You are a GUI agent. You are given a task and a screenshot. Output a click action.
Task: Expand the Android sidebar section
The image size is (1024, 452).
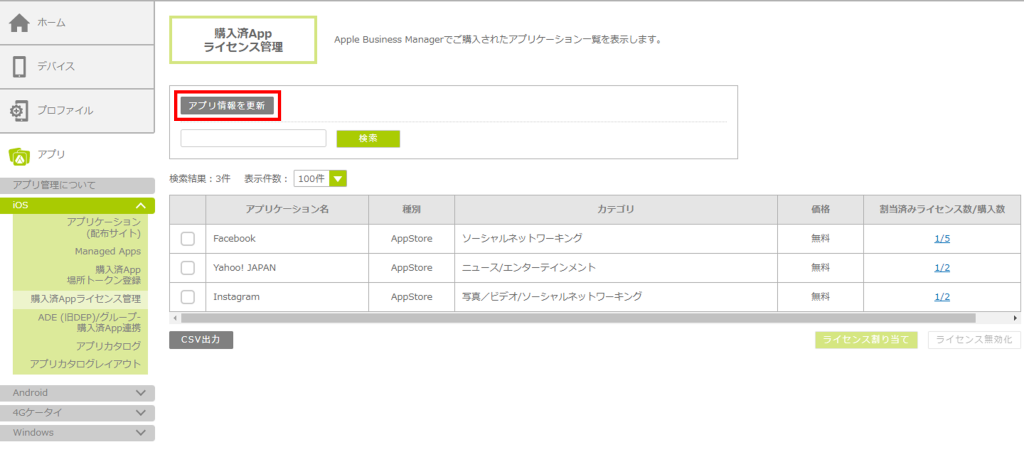coord(140,393)
